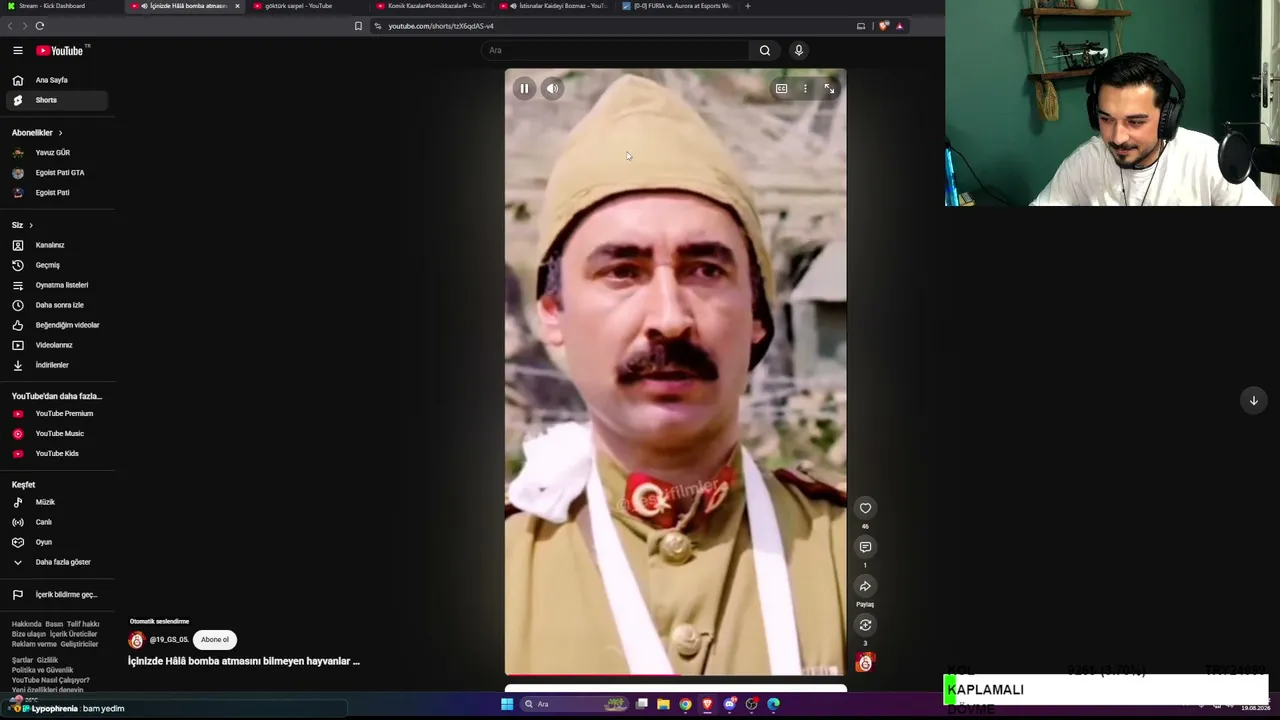
Task: Open Oynatma listeleri
Action: tap(57, 285)
